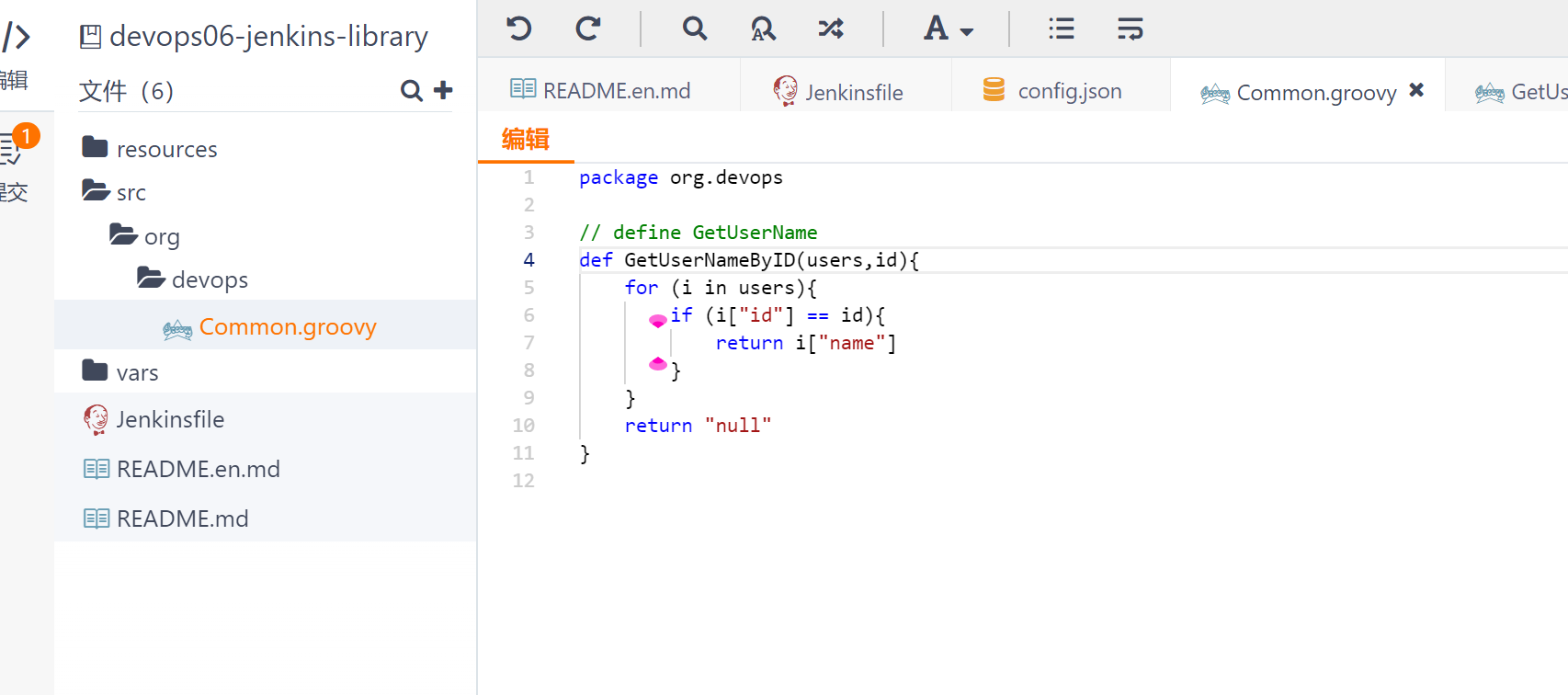
Task: Switch to the README.en.md tab
Action: tap(609, 90)
